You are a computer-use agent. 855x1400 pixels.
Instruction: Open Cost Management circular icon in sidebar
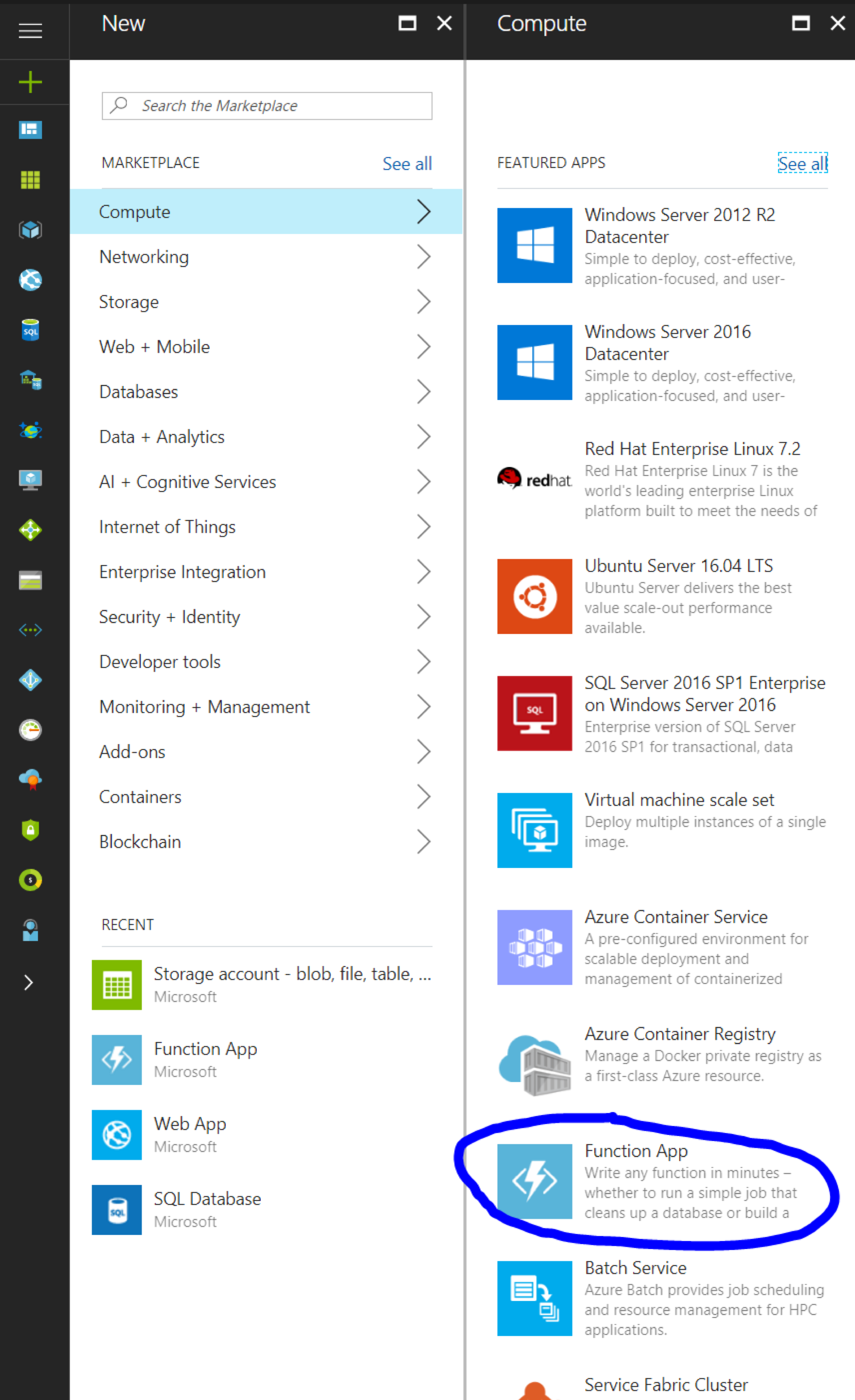coord(30,880)
